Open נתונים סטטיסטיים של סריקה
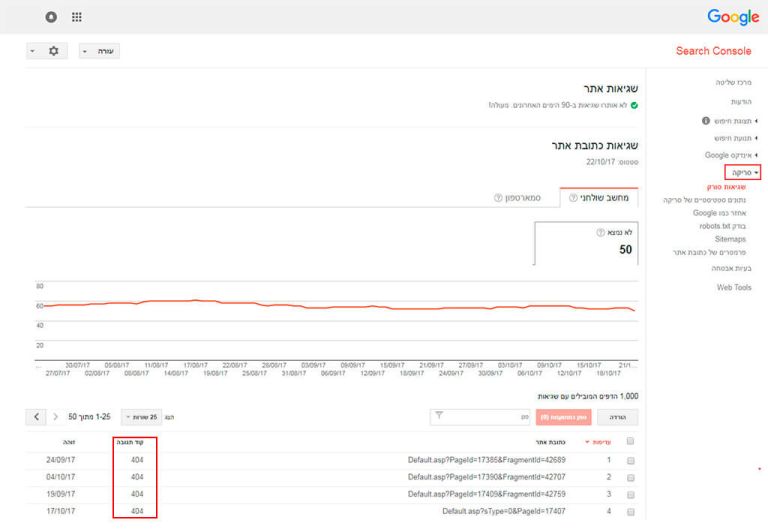The height and width of the screenshot is (532, 768). 704,200
